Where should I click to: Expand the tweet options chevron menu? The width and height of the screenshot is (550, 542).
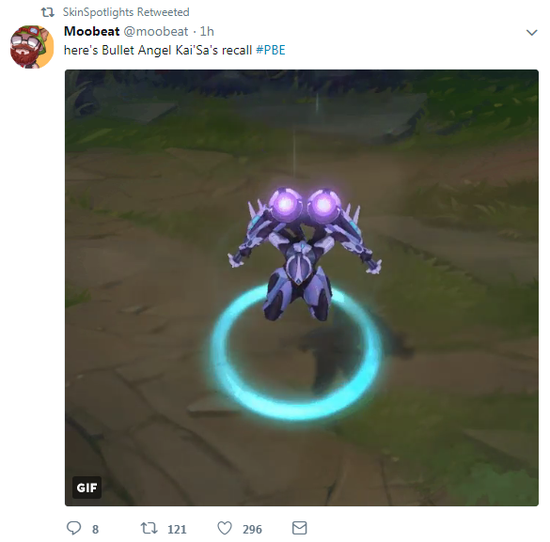click(x=532, y=33)
